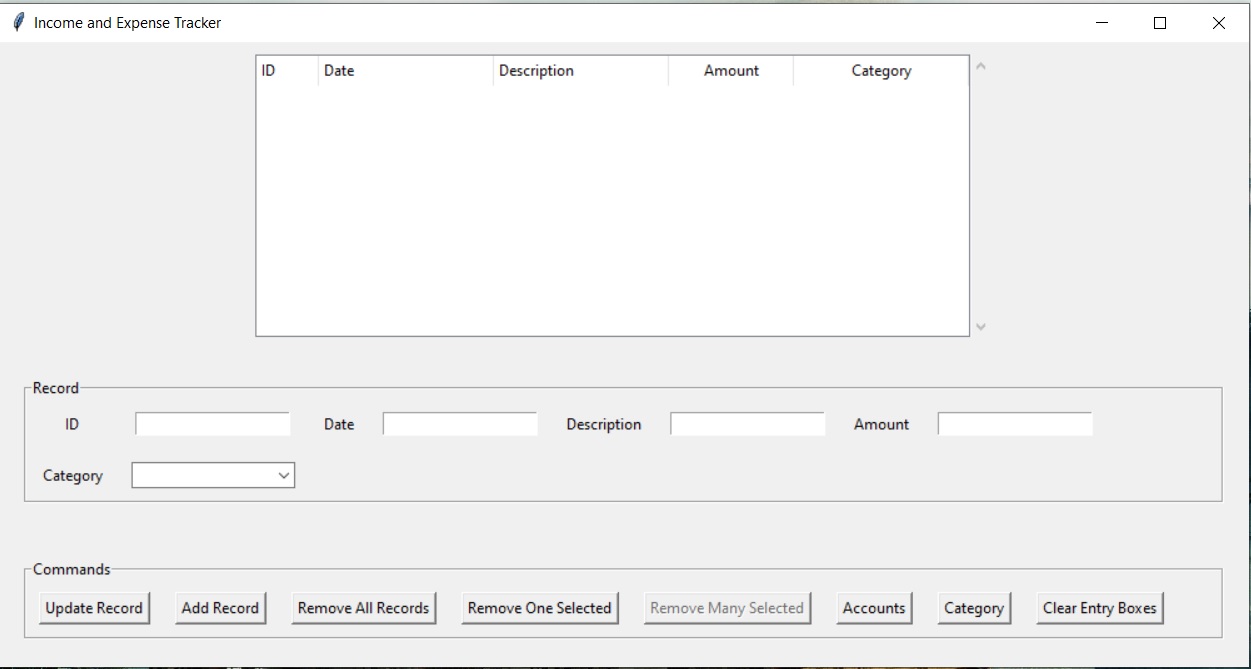The image size is (1251, 669).
Task: Click the Description column header
Action: click(580, 71)
